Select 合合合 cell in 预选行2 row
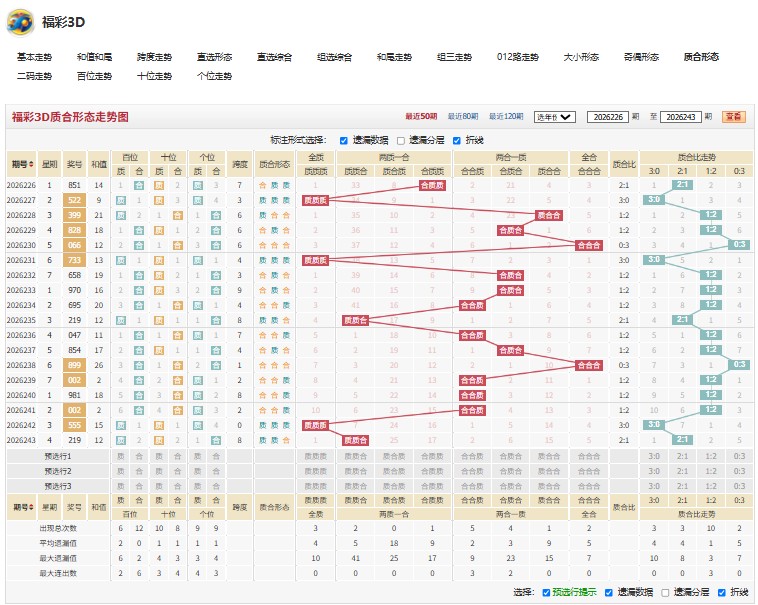The width and height of the screenshot is (758, 605). point(589,471)
